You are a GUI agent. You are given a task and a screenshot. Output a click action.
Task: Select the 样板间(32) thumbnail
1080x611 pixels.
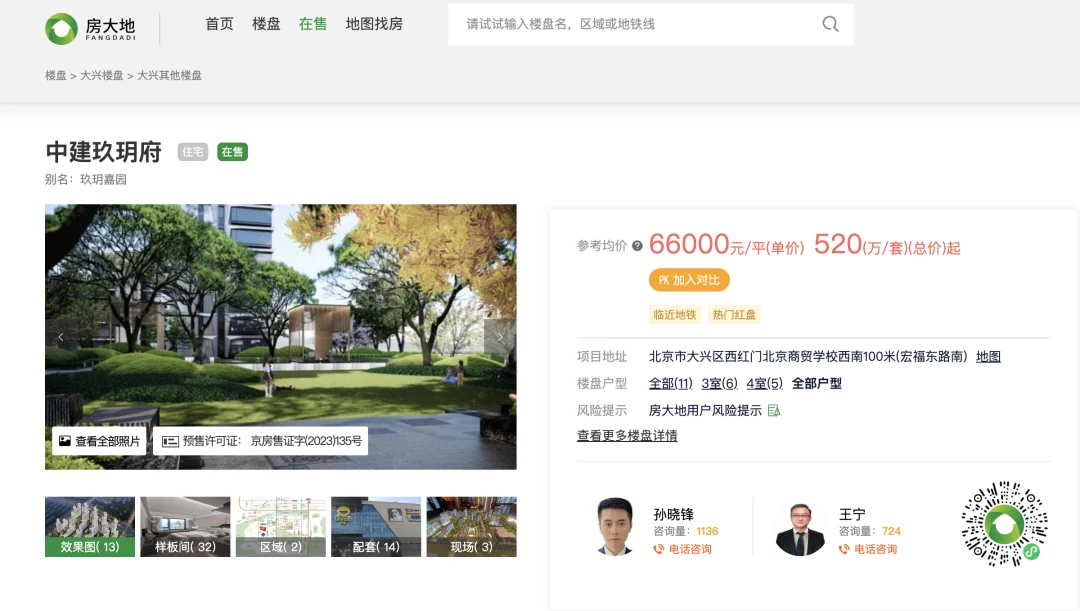(184, 527)
